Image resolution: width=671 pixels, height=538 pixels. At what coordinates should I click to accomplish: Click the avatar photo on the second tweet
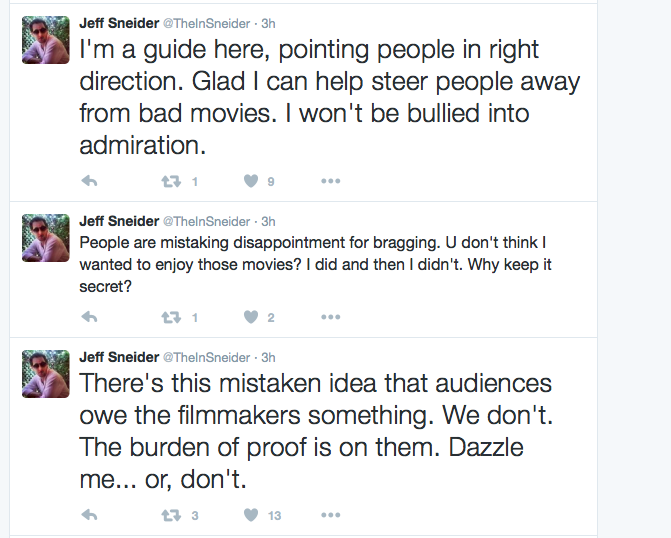[x=46, y=238]
